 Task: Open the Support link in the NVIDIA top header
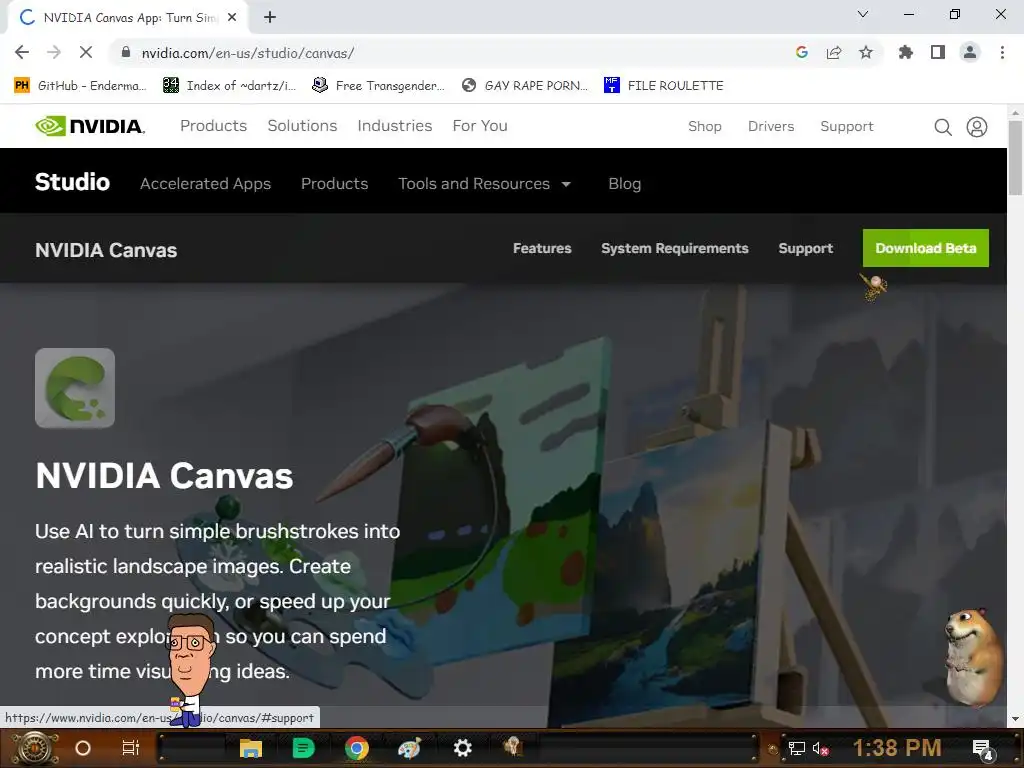point(847,127)
